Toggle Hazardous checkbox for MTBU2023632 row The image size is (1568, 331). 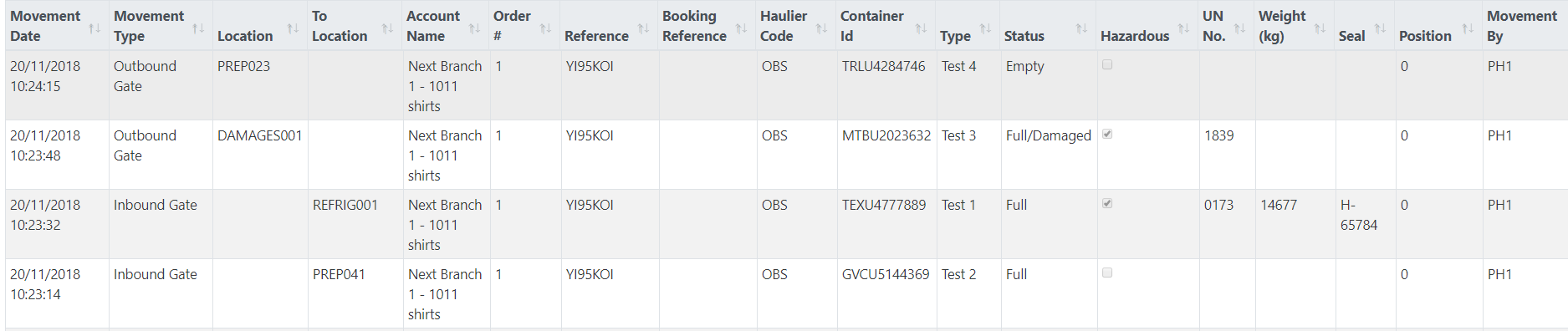(x=1107, y=134)
